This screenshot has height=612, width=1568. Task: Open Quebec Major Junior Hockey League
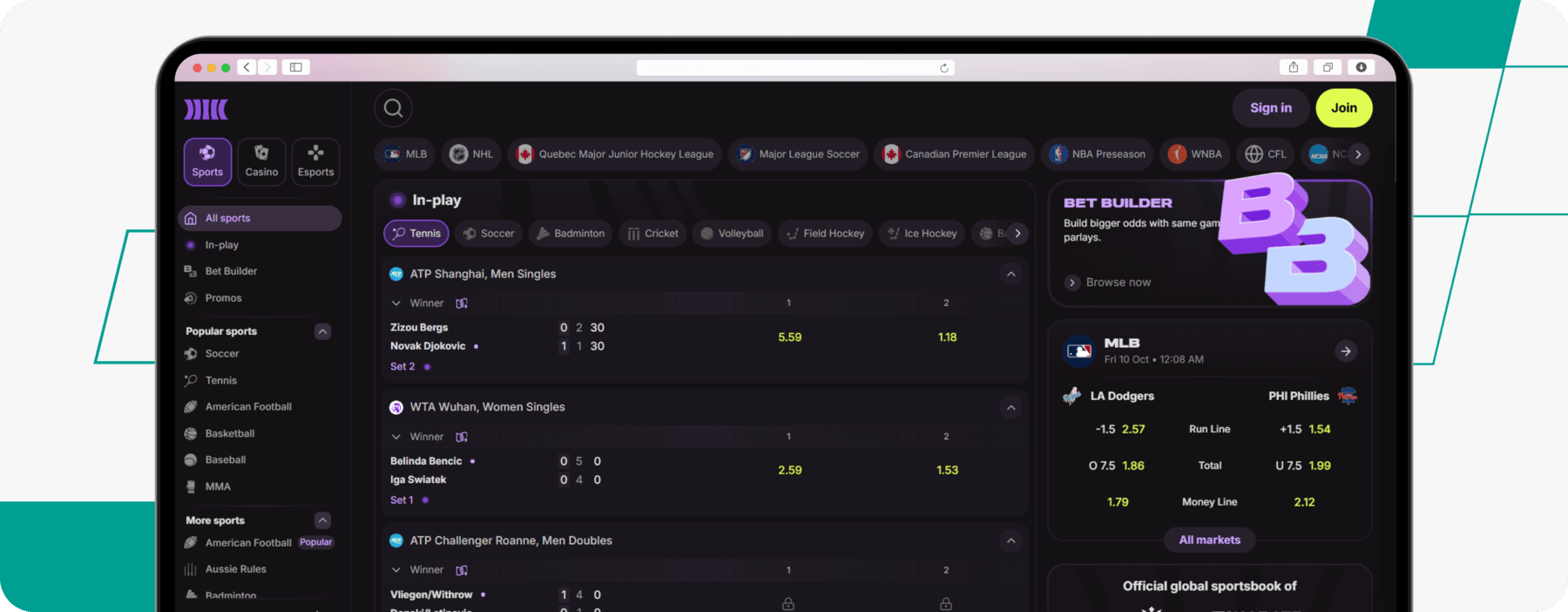(x=615, y=154)
